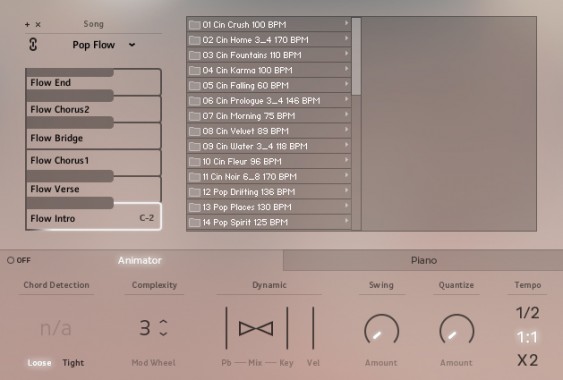Click folder icon of 04 Cin Karma

point(195,70)
